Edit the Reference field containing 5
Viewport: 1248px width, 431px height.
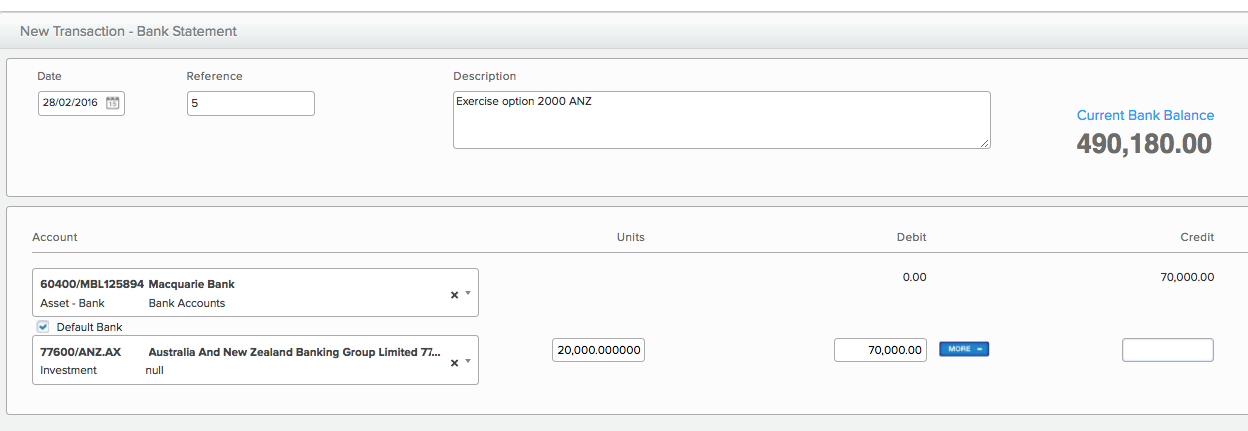251,103
